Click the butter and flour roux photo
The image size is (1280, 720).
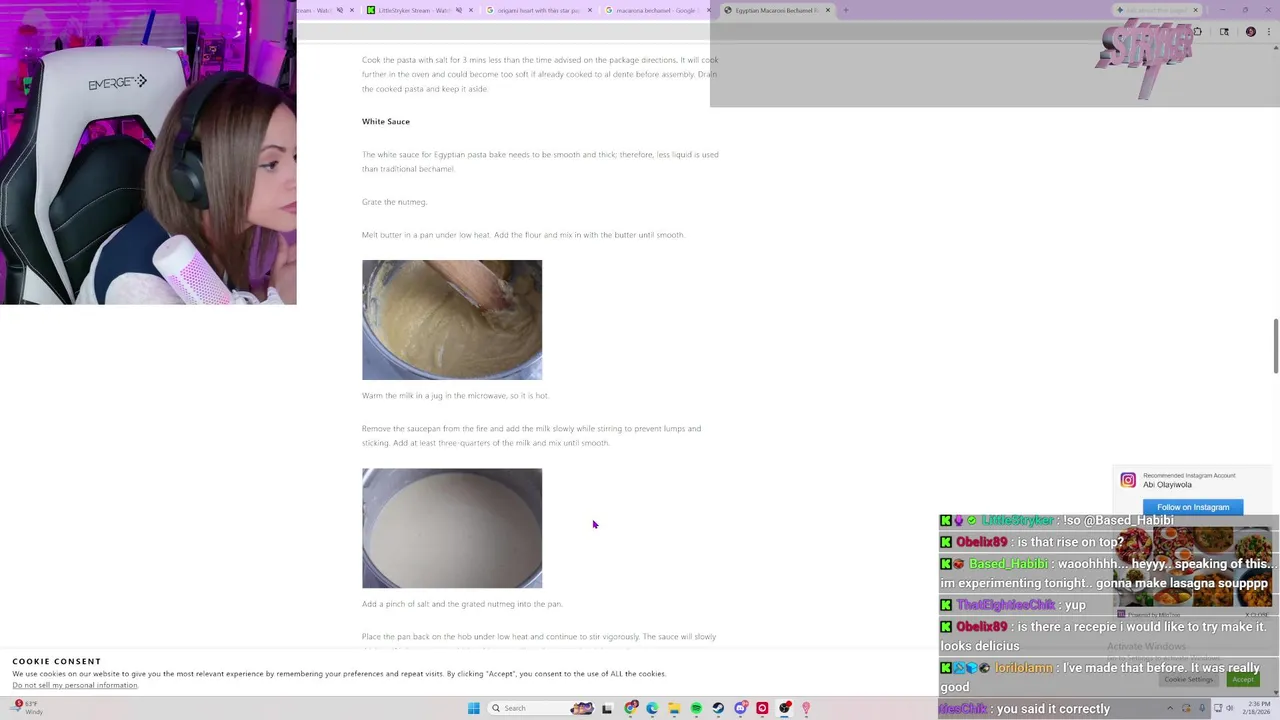(x=452, y=320)
